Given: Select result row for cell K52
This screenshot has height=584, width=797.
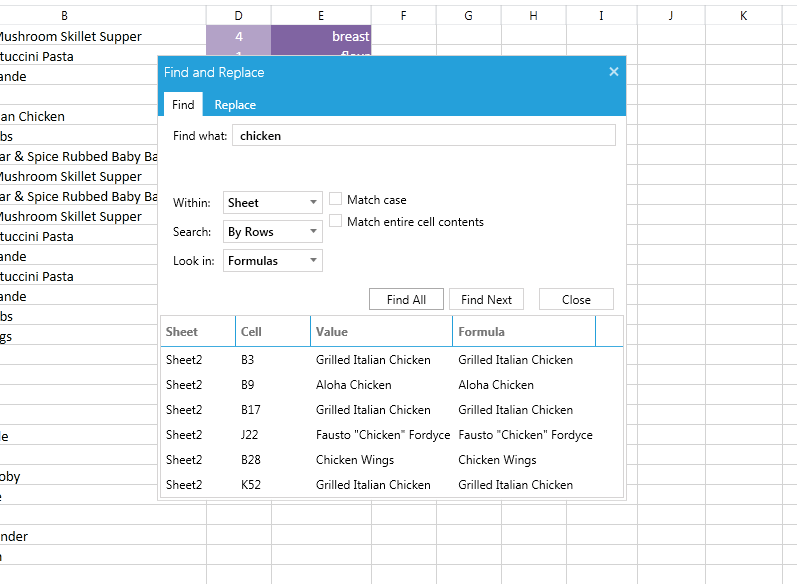Looking at the screenshot, I should click(x=392, y=484).
